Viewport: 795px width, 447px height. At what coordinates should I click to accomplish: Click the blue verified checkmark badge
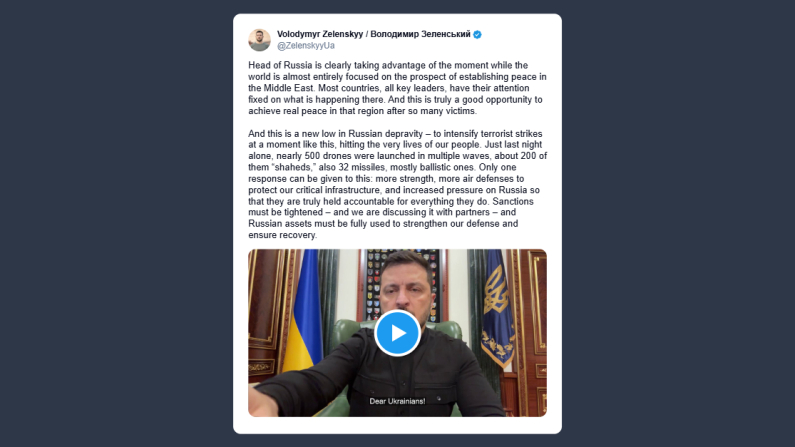(x=477, y=34)
